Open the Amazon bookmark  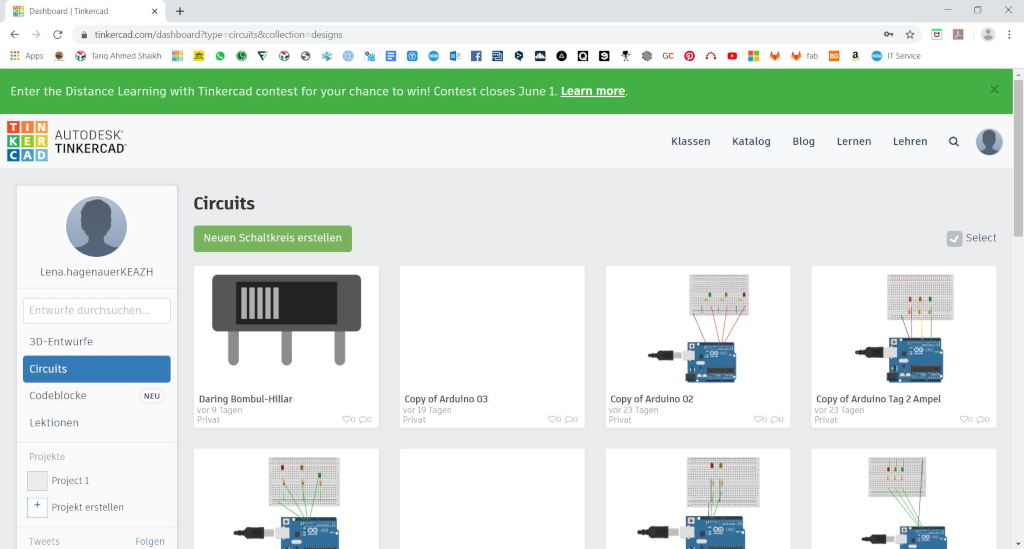[855, 56]
